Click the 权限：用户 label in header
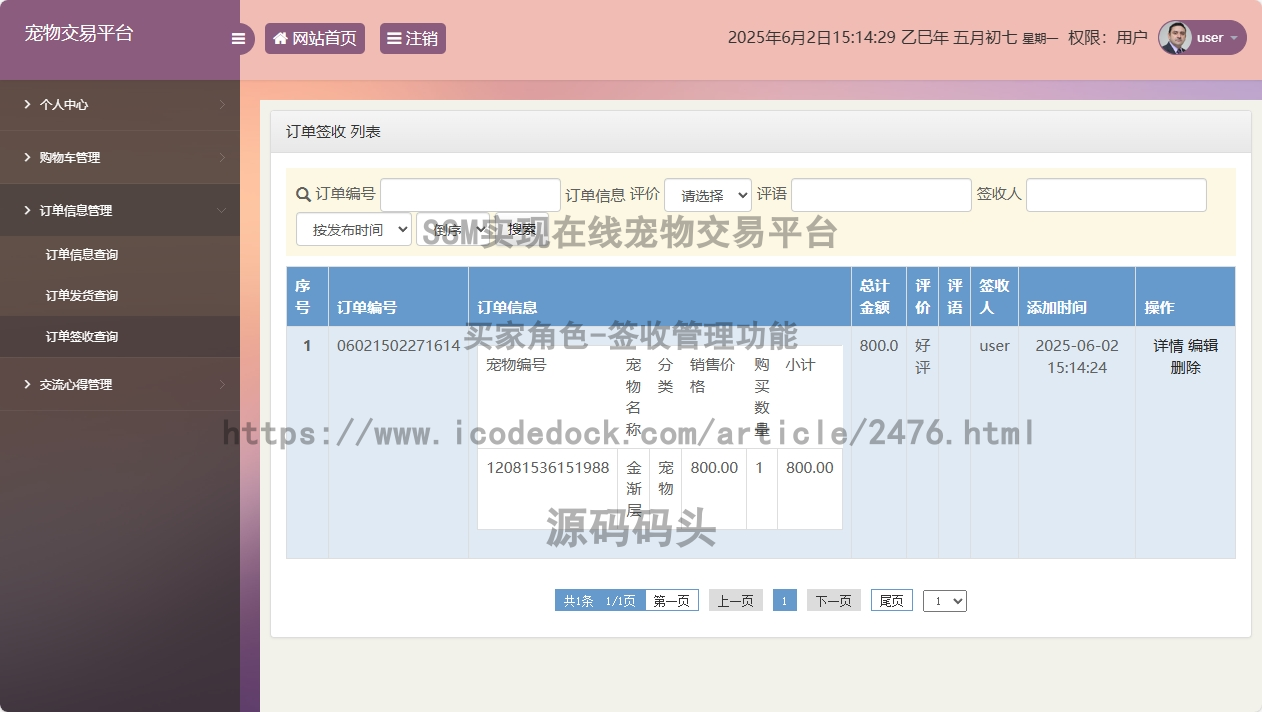 pyautogui.click(x=1108, y=38)
